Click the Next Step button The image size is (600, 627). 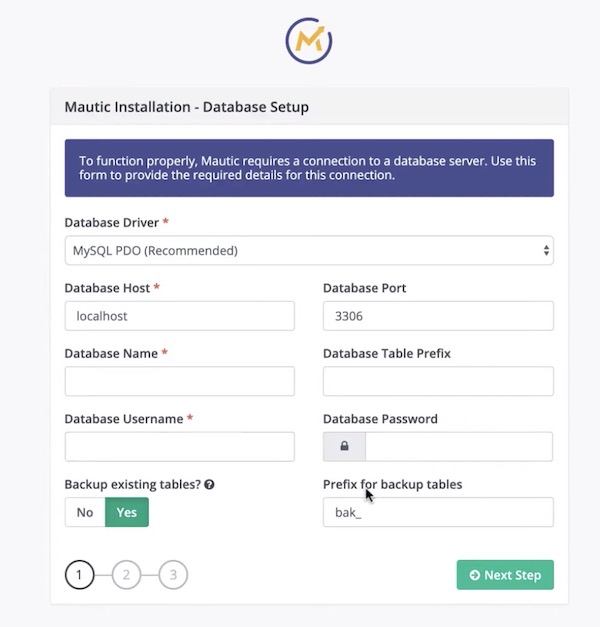pyautogui.click(x=505, y=575)
